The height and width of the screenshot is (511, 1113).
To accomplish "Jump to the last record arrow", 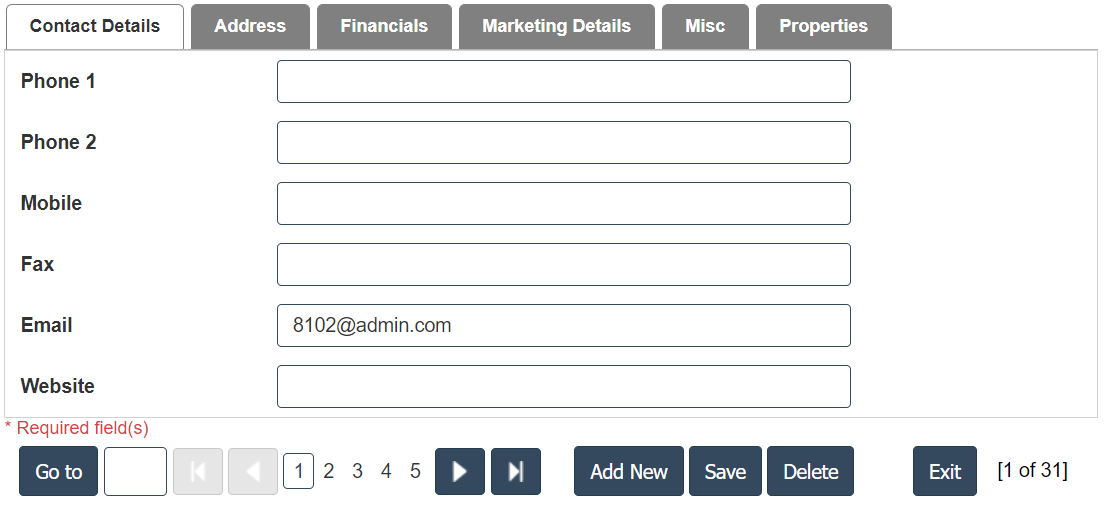I will 516,472.
